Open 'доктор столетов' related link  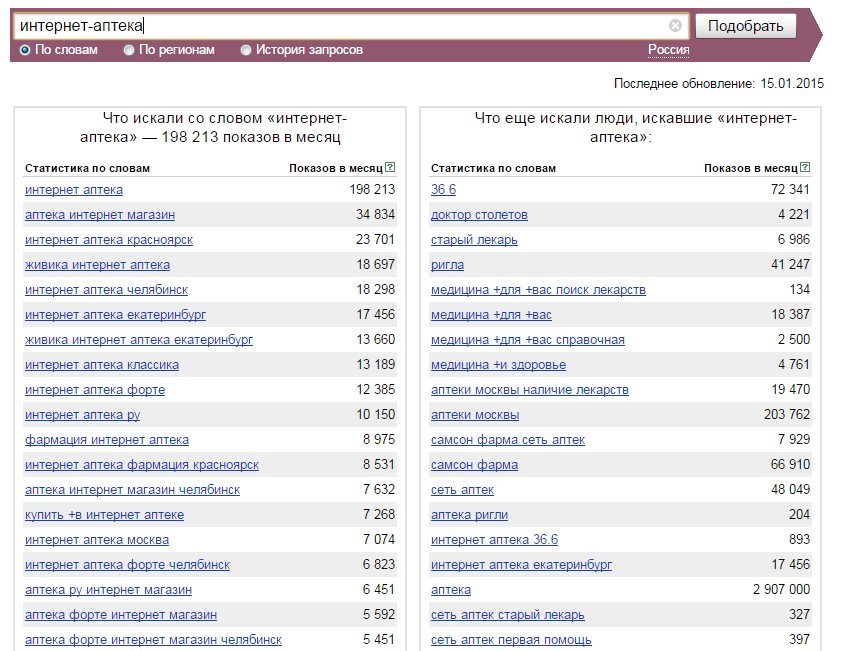pyautogui.click(x=480, y=215)
